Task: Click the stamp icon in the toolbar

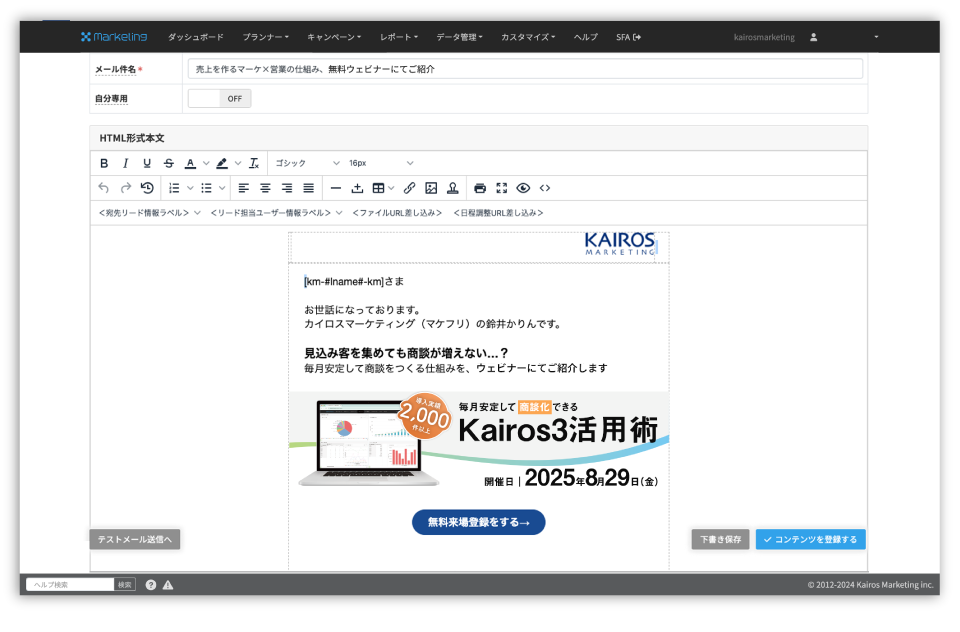Action: (453, 188)
